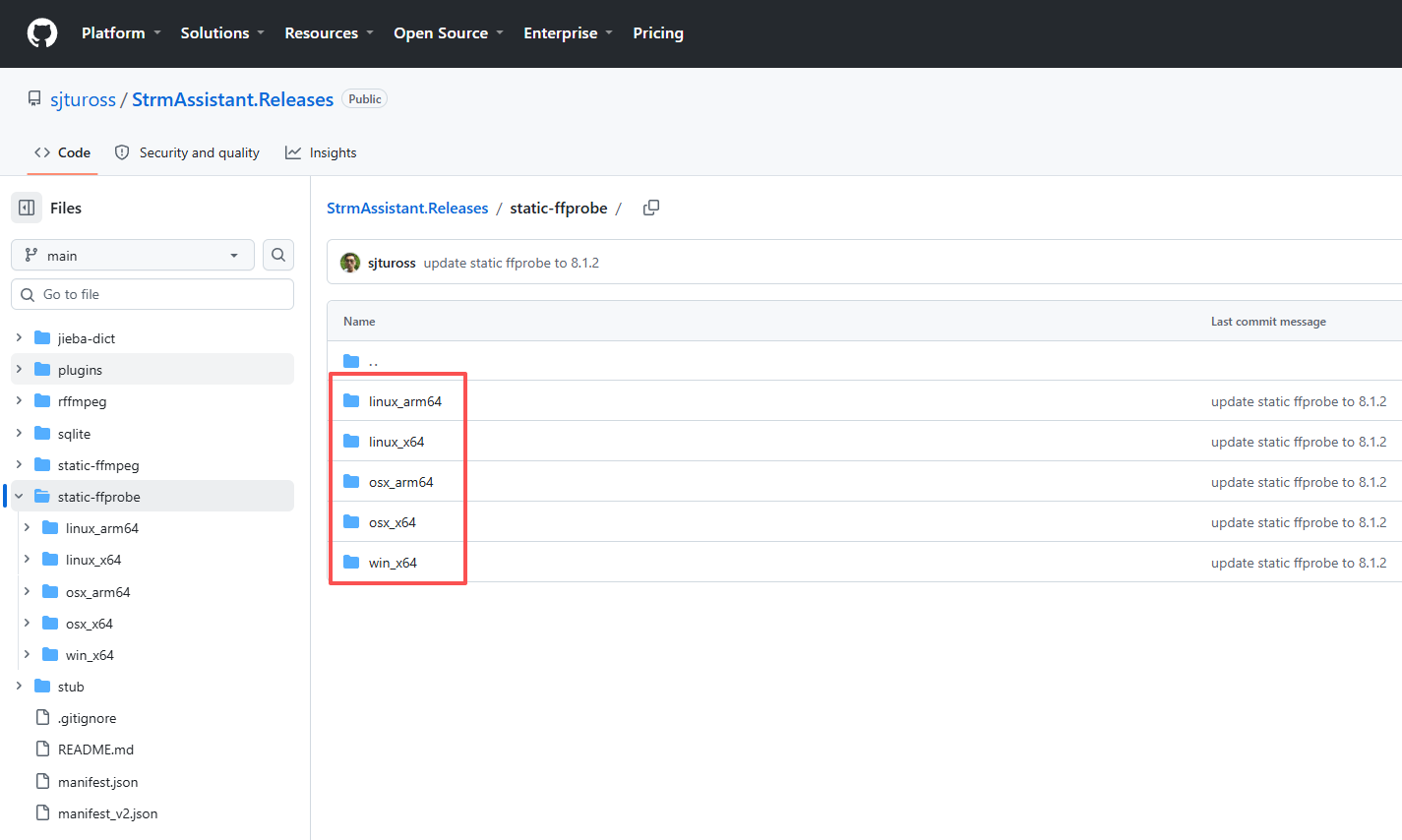Click osx_arm64 folder icon in file list

coord(351,482)
